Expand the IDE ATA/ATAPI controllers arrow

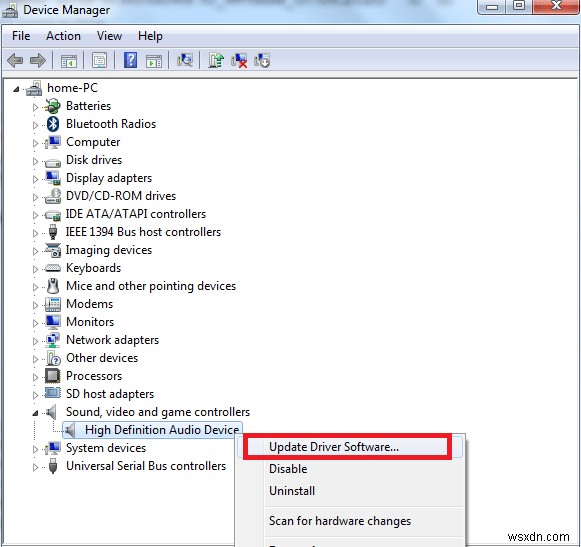coord(35,215)
